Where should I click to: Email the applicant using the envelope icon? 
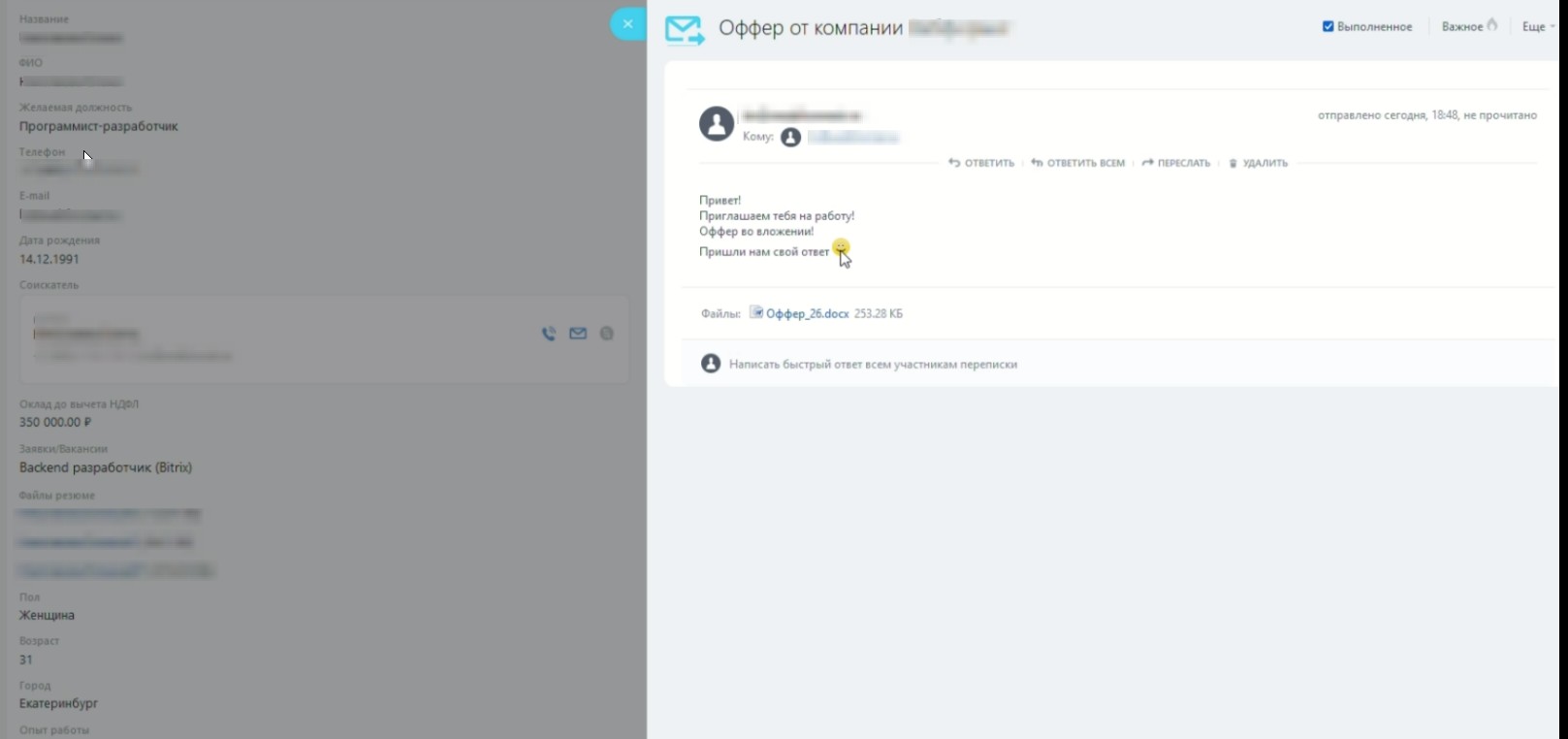578,334
